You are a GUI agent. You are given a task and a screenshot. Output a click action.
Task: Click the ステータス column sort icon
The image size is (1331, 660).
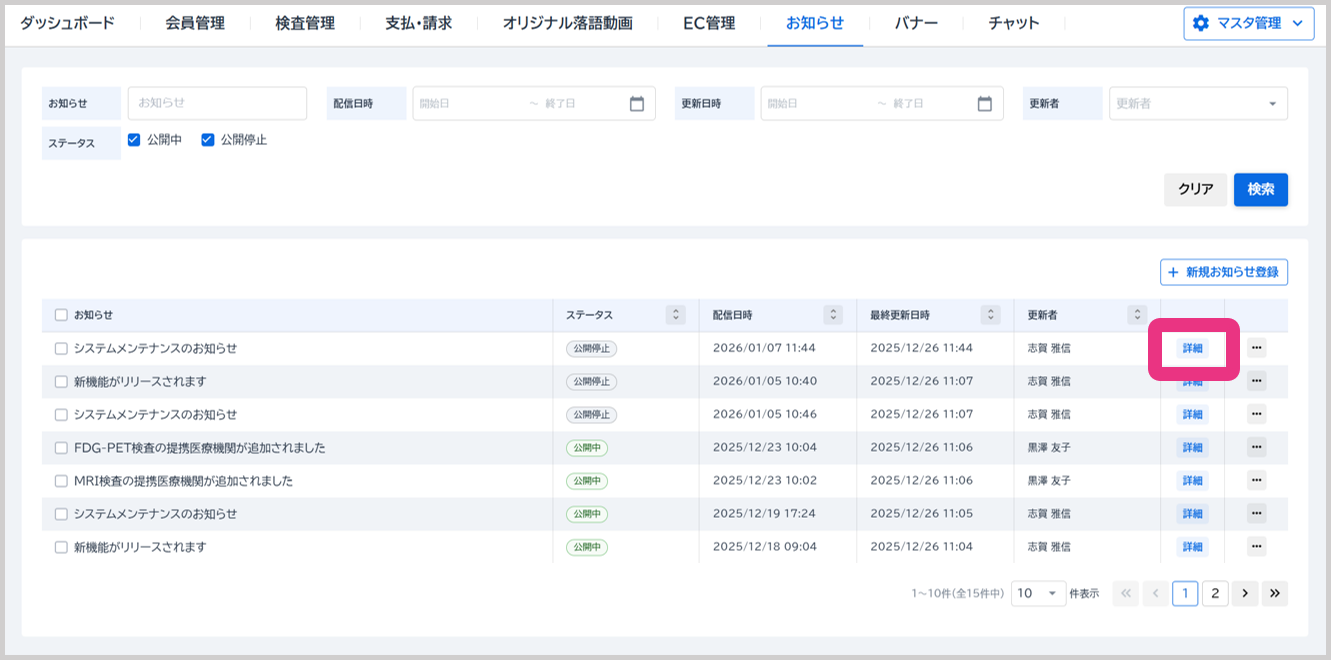point(676,315)
